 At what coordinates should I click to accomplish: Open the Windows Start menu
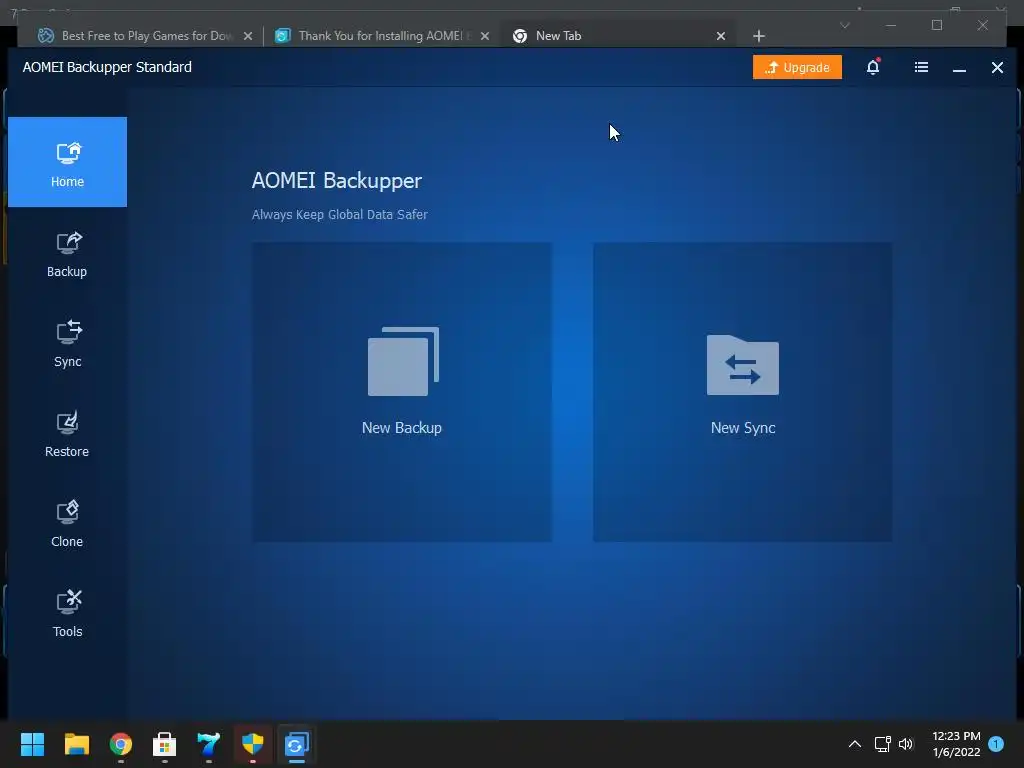(32, 744)
